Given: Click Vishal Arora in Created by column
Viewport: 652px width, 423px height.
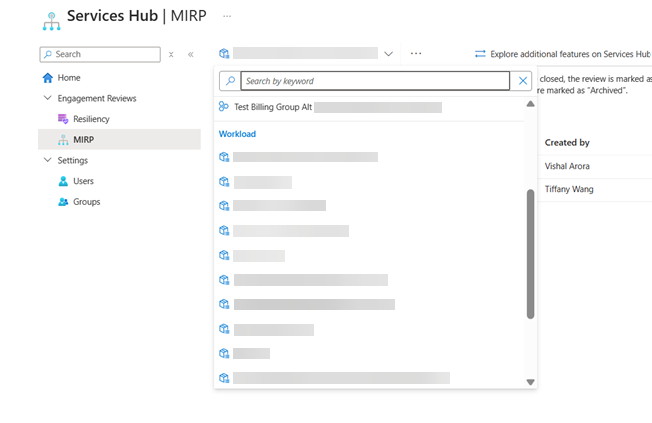Looking at the screenshot, I should 567,166.
